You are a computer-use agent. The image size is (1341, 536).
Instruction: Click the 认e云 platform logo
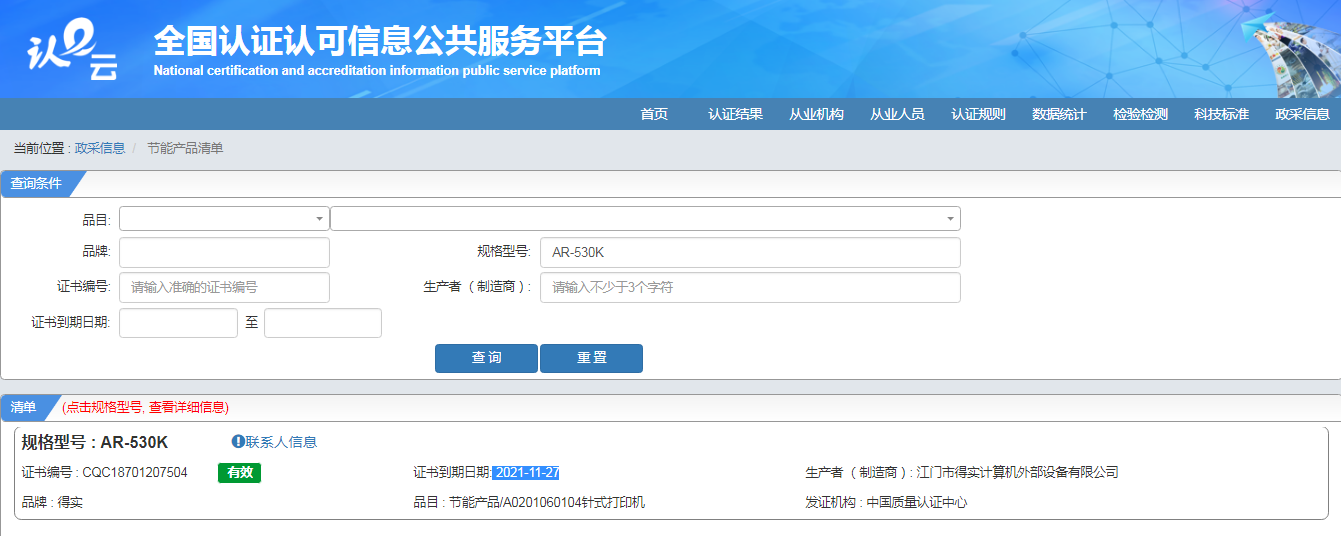point(73,51)
